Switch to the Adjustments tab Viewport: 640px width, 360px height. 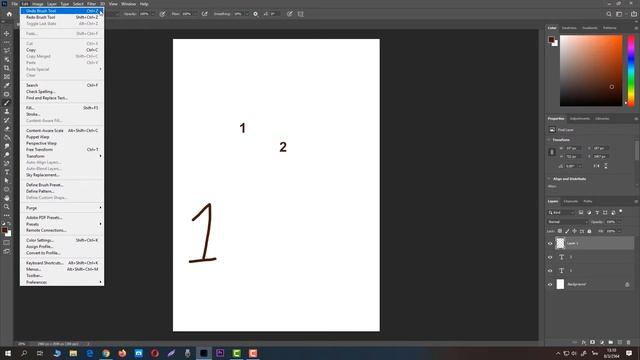point(580,118)
